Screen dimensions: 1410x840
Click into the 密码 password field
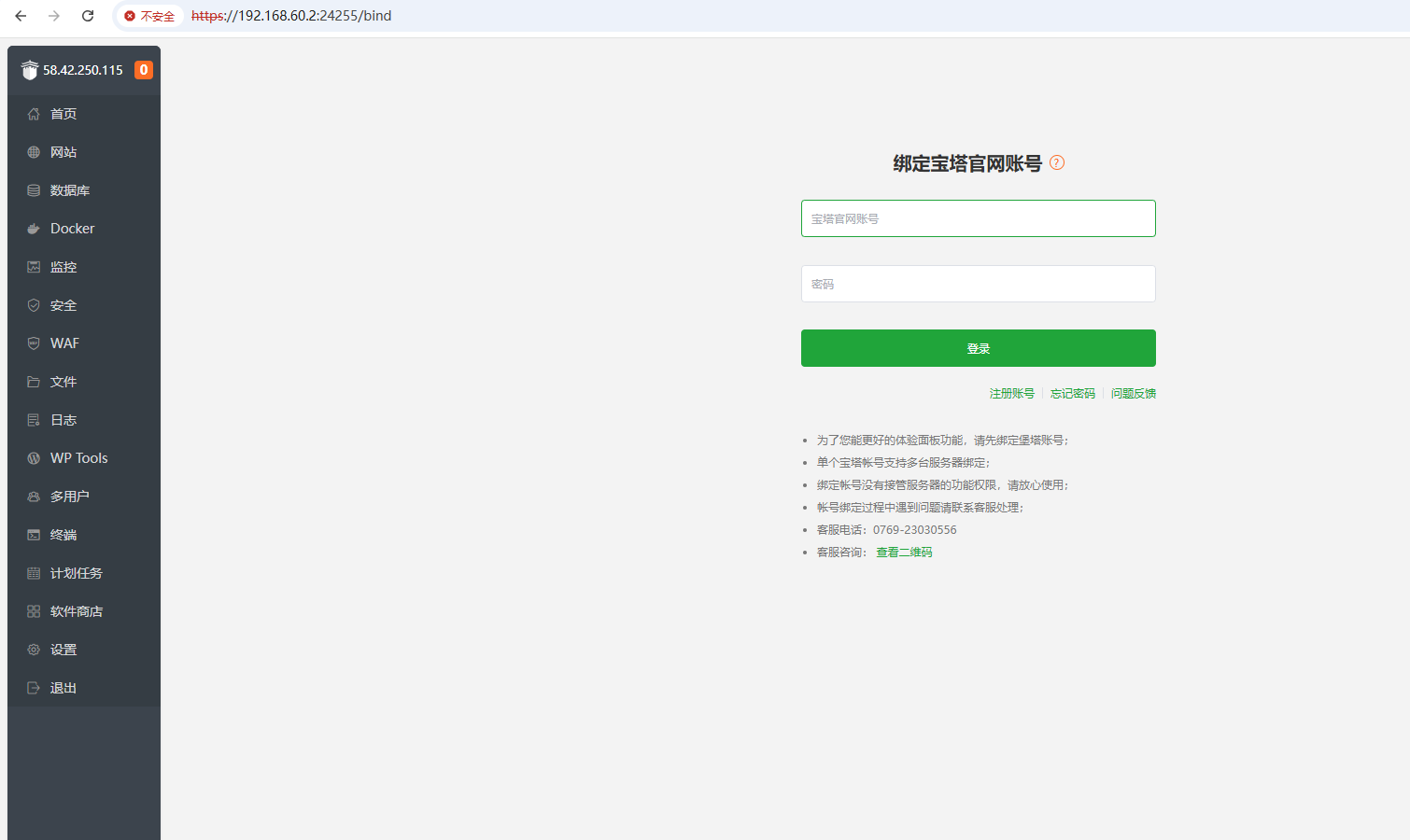tap(978, 284)
